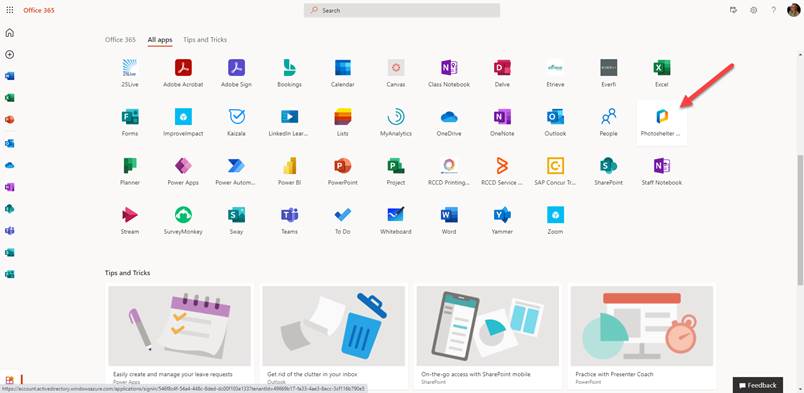Open the Sway app tile
This screenshot has width=804, height=393.
pyautogui.click(x=236, y=221)
